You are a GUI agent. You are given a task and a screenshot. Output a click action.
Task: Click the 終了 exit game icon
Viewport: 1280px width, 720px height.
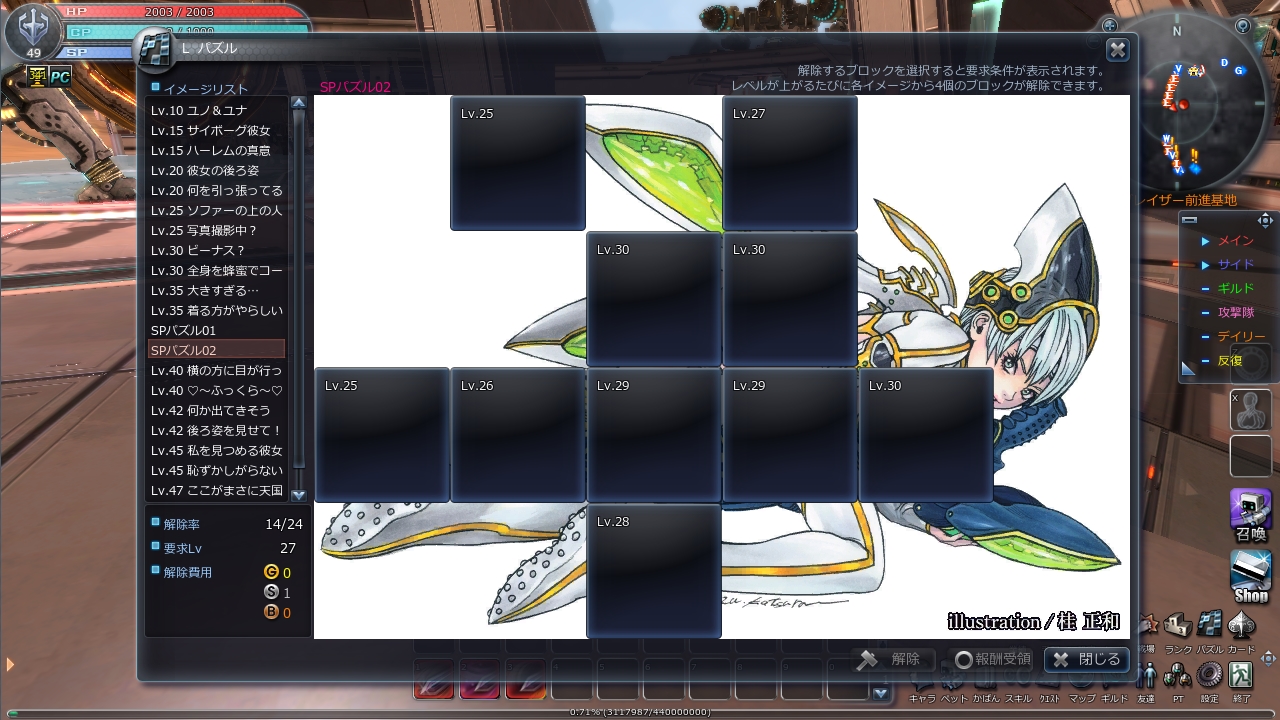pos(1241,675)
